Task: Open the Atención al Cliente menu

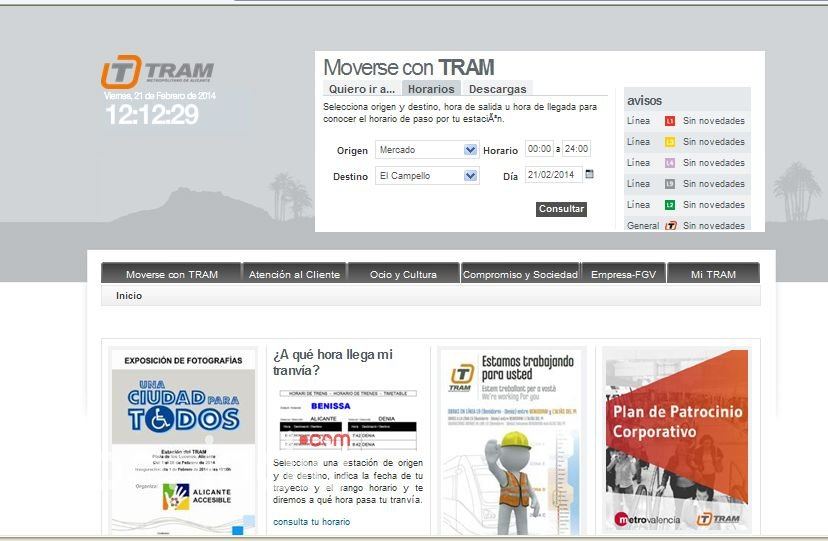Action: tap(294, 274)
